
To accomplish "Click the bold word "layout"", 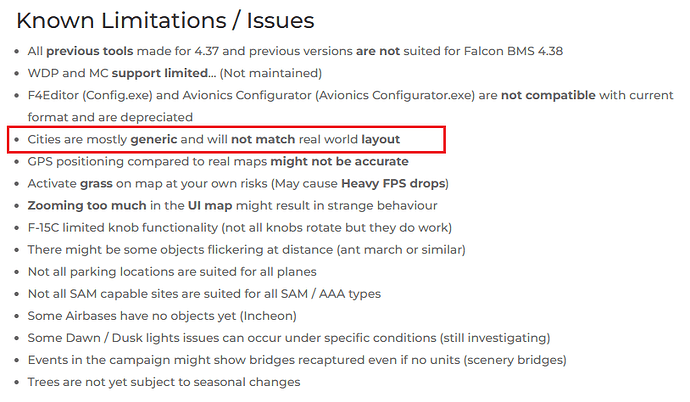I will [381, 139].
